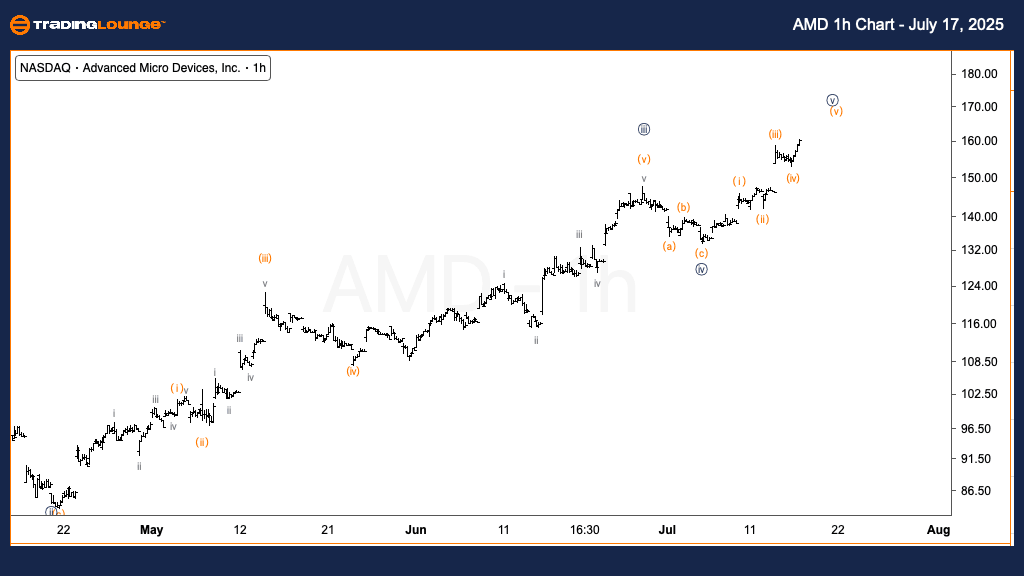Click the orange (c) wave label
The height and width of the screenshot is (576, 1024).
702,253
